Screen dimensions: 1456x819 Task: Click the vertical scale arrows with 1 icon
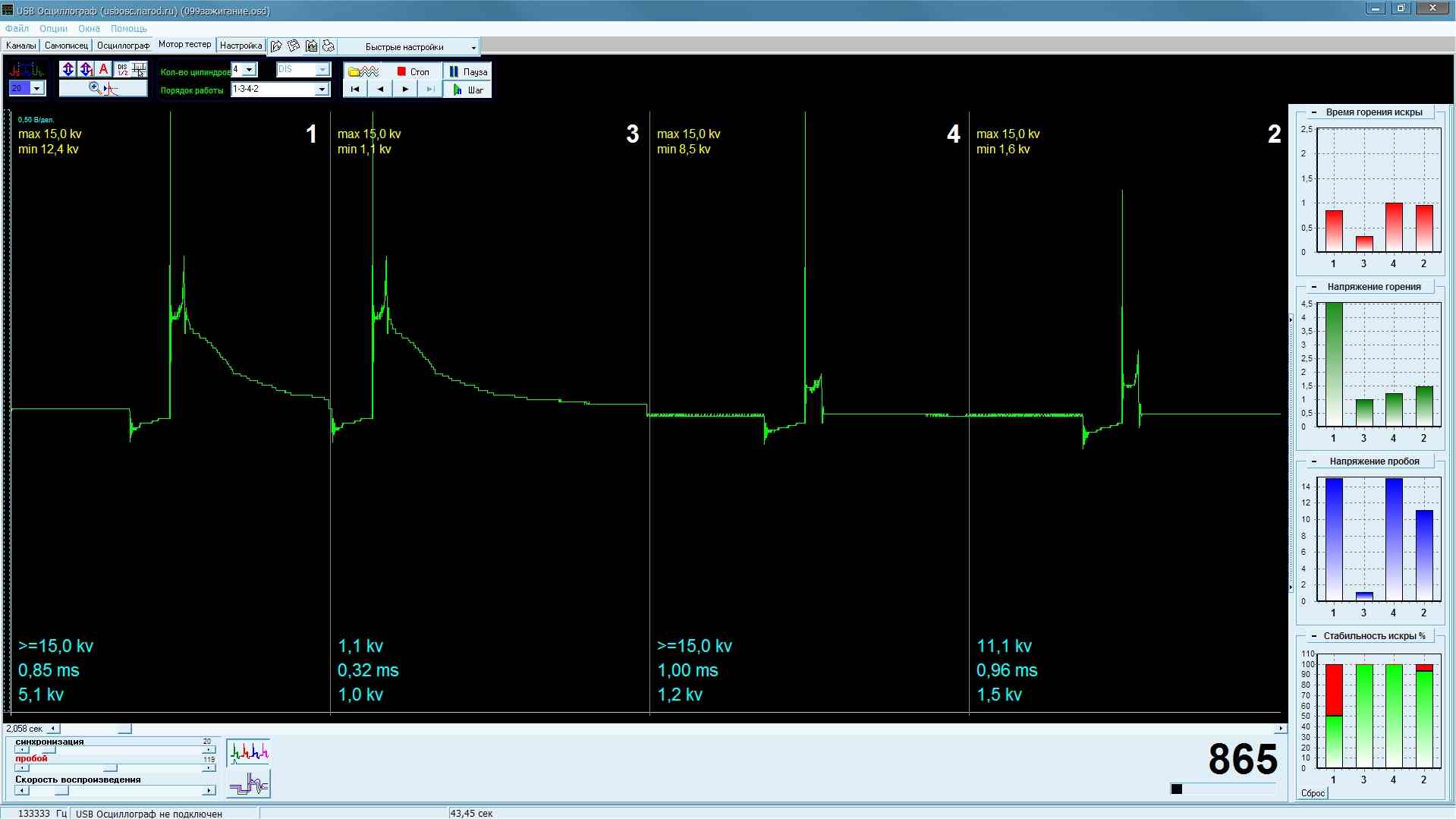[86, 69]
